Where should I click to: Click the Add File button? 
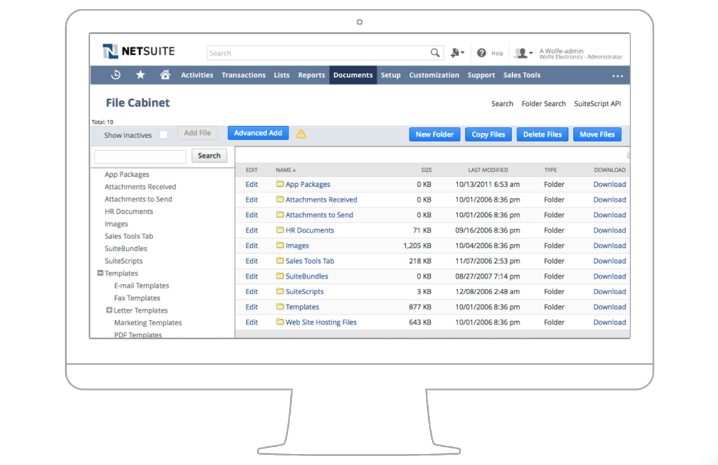[x=197, y=133]
